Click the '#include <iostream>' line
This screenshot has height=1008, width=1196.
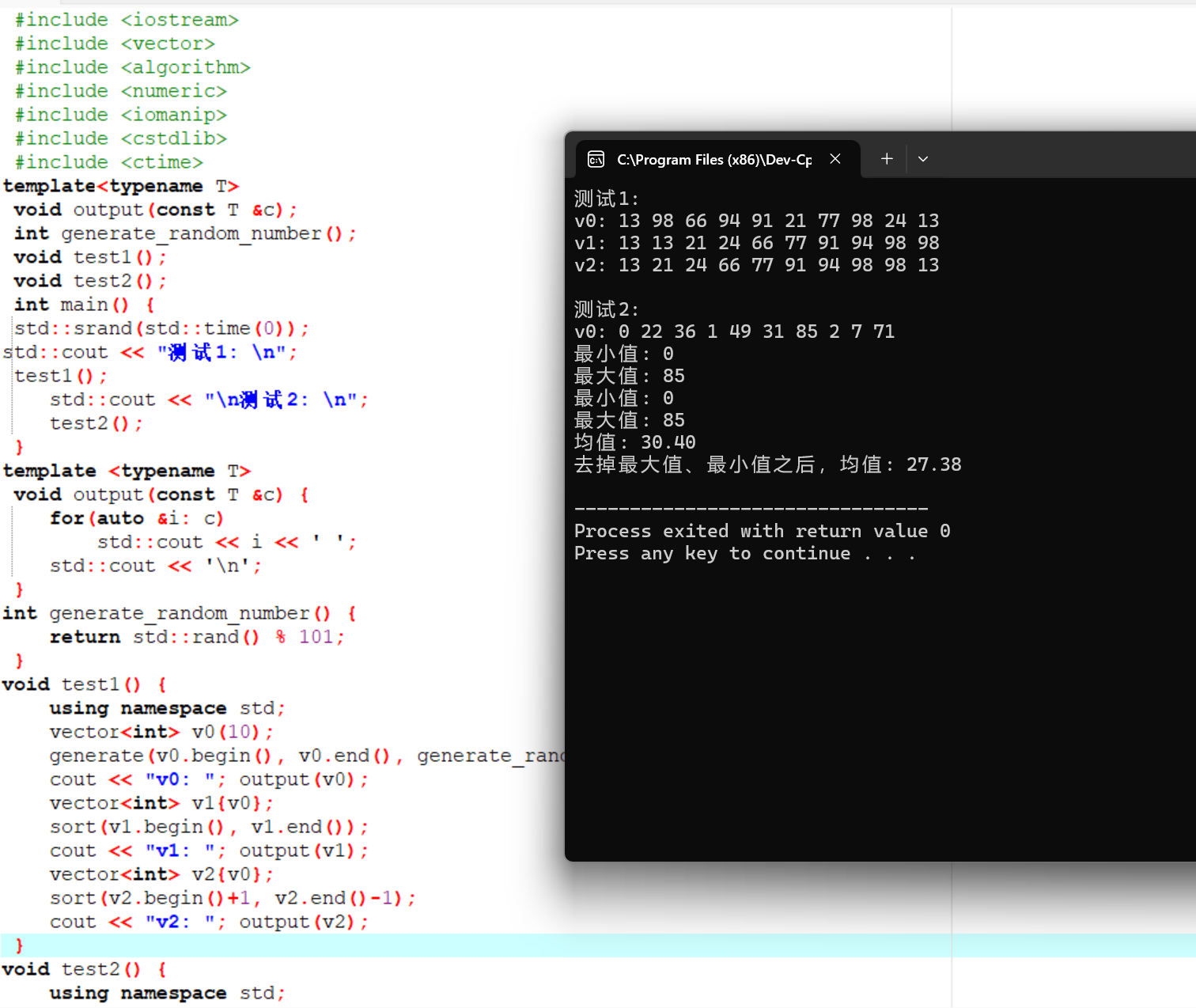(x=127, y=20)
